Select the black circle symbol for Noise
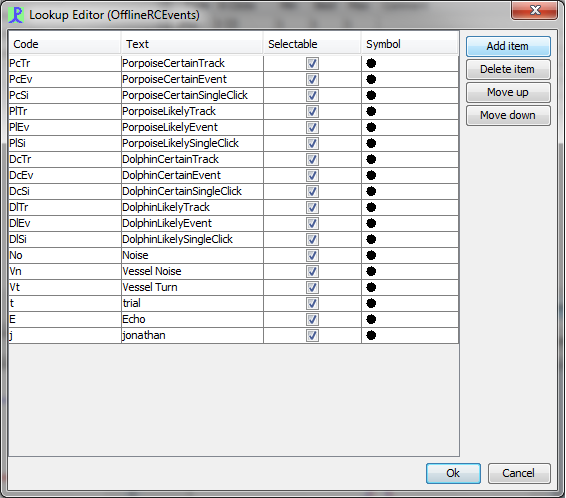566x498 pixels. [x=371, y=255]
